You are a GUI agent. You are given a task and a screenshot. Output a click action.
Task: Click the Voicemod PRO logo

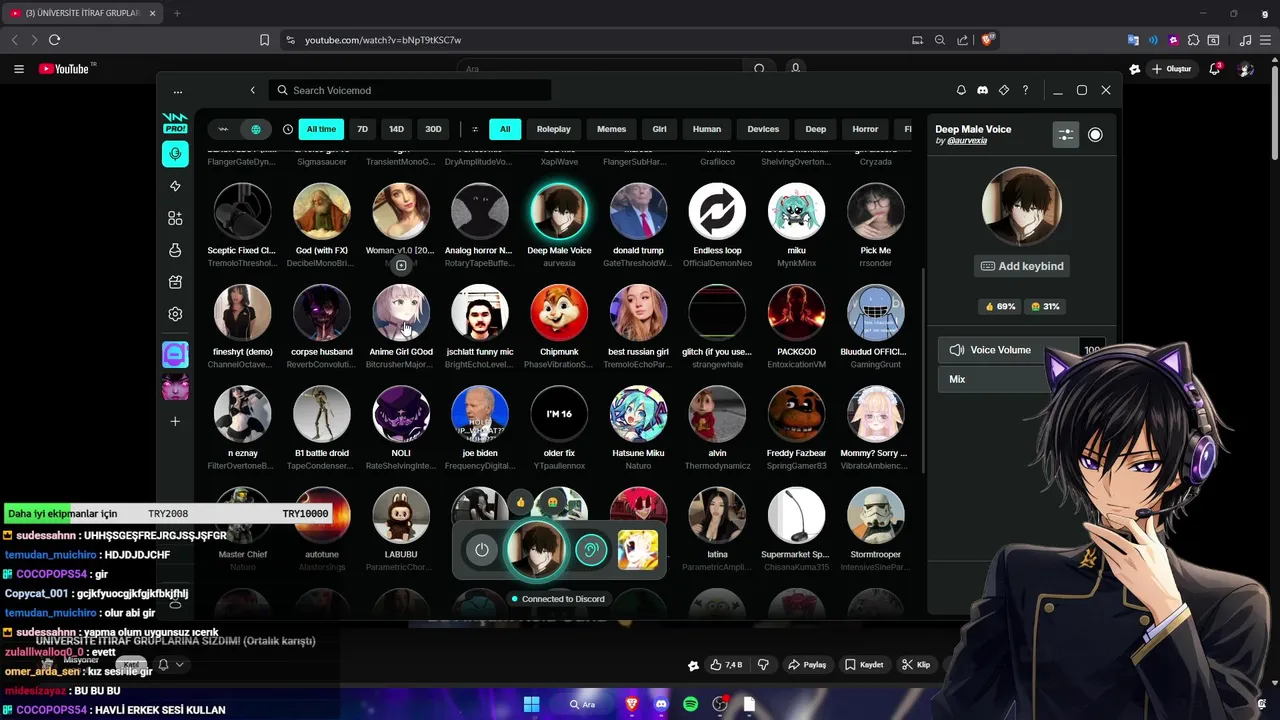(x=175, y=123)
